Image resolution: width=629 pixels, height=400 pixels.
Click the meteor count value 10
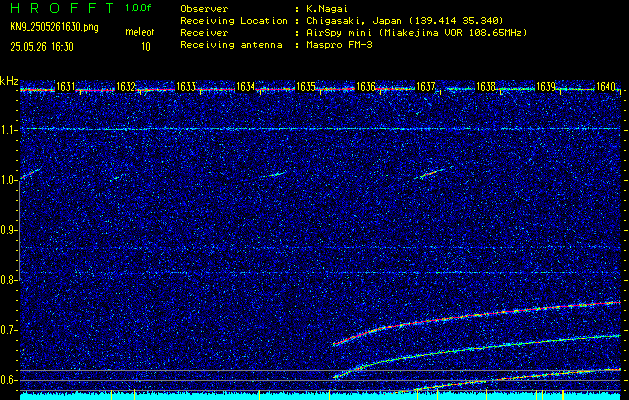pos(146,47)
